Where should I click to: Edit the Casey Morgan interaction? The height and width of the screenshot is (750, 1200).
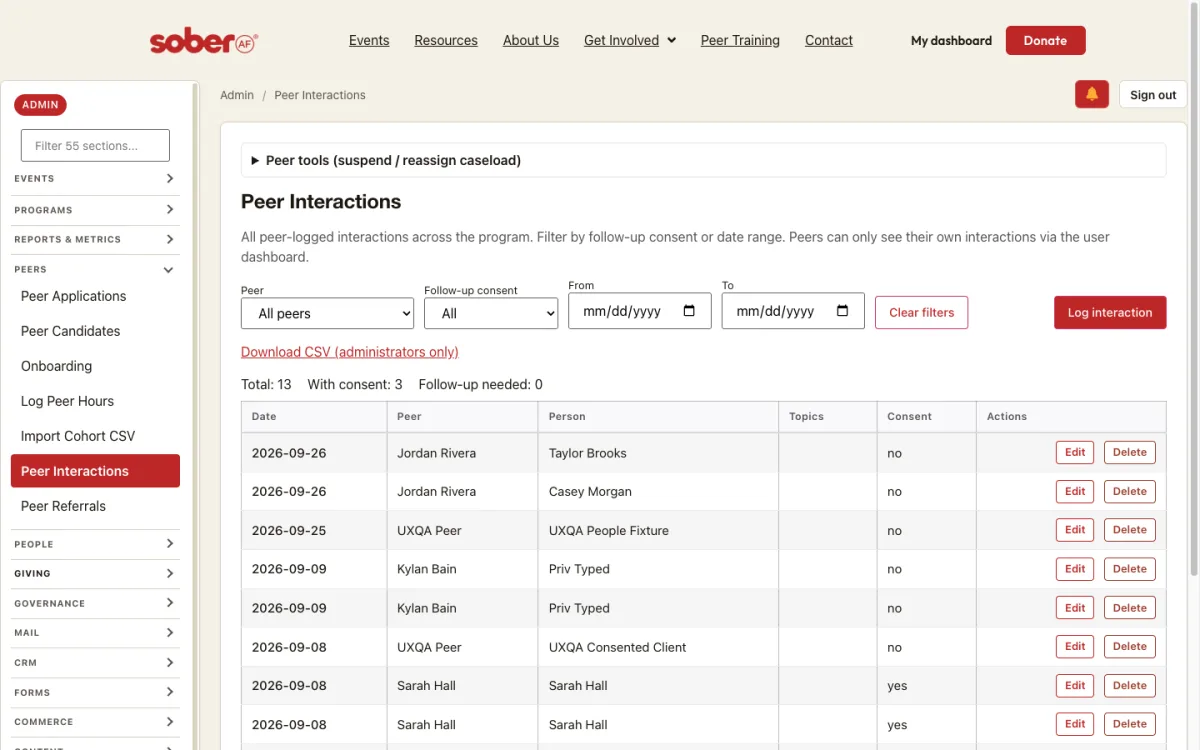pyautogui.click(x=1075, y=491)
